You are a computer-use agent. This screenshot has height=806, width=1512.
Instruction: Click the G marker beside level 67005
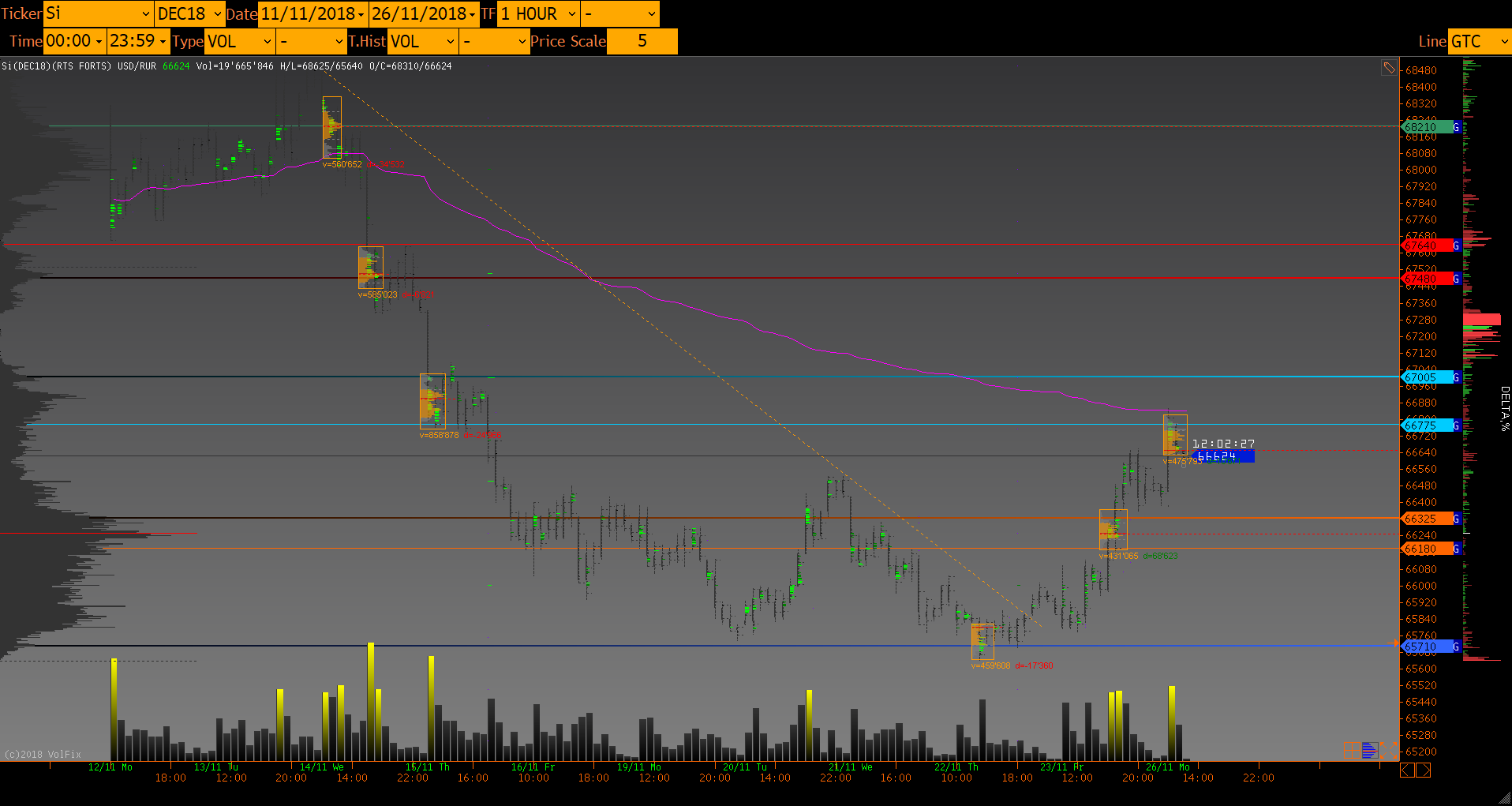1456,377
